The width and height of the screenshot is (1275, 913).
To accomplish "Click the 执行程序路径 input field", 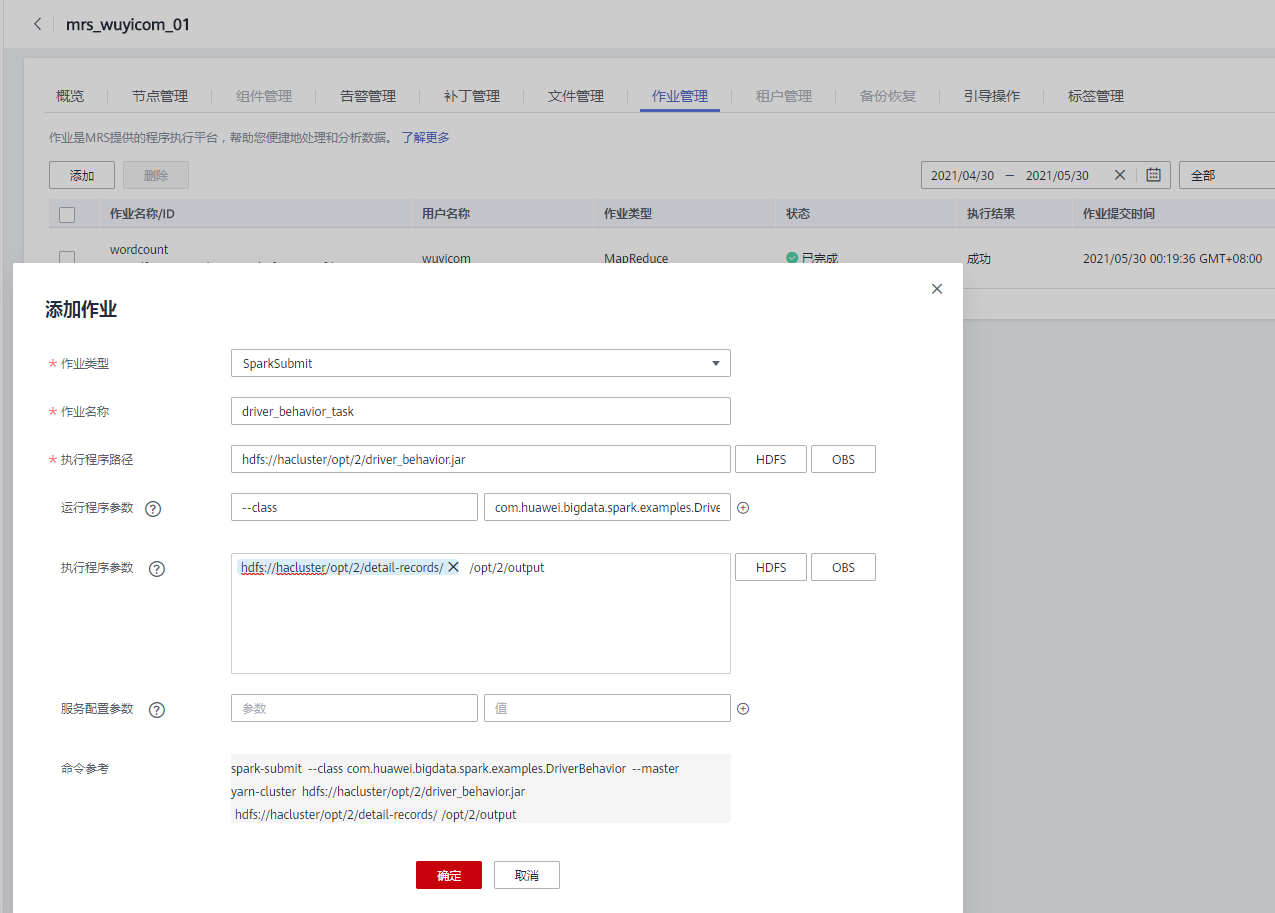I will click(x=481, y=459).
